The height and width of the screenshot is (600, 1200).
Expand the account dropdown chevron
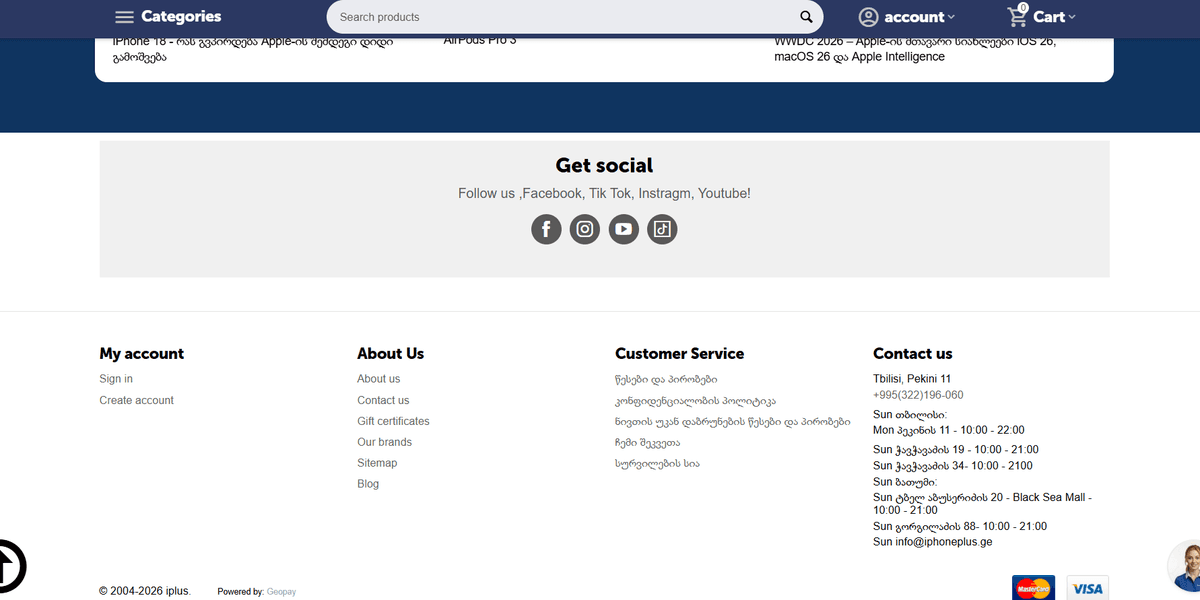(951, 17)
